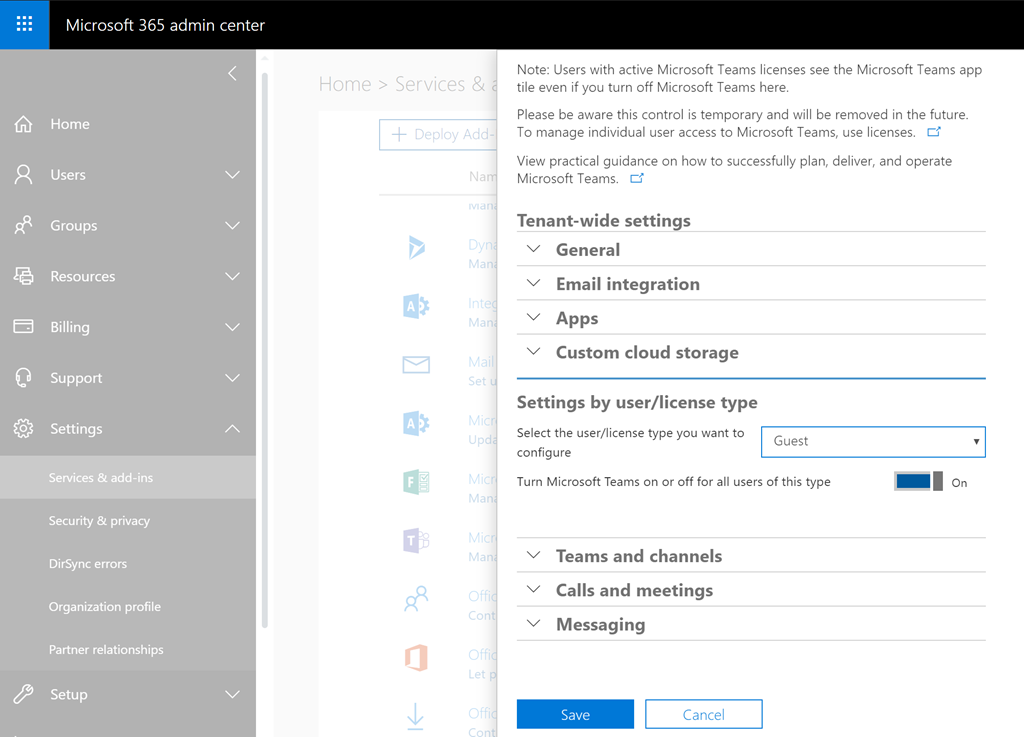
Task: Turn off Microsoft Teams toggle switch
Action: [918, 482]
